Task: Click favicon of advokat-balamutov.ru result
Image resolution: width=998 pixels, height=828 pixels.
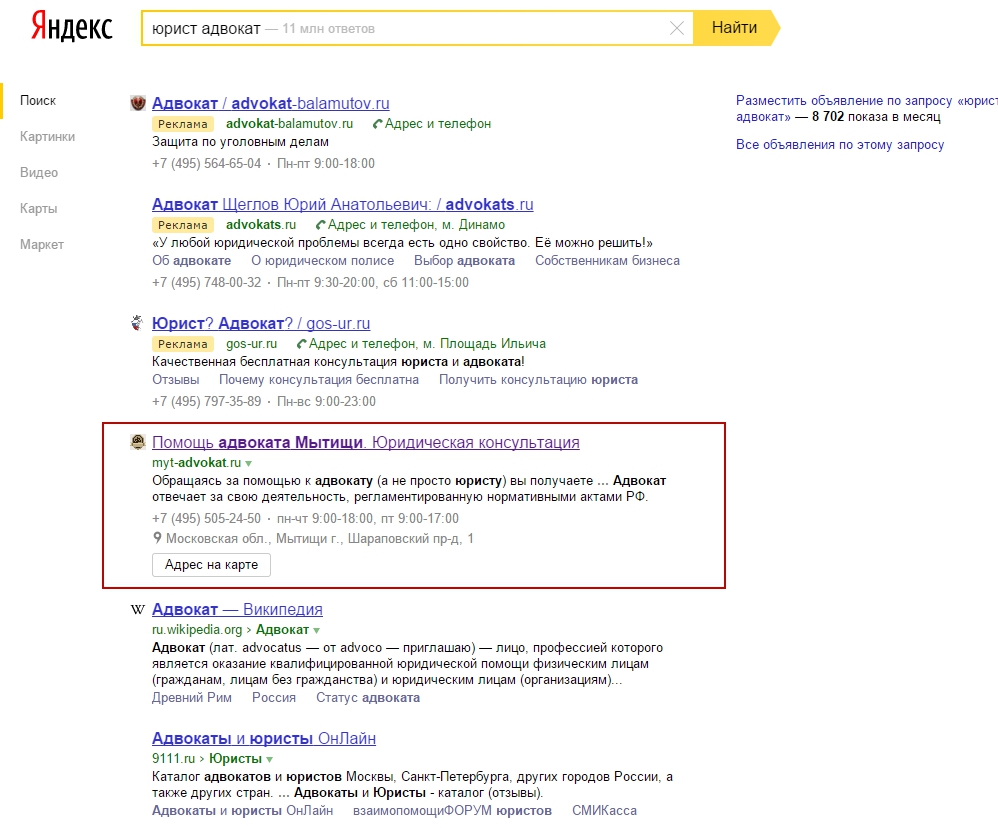Action: coord(137,103)
